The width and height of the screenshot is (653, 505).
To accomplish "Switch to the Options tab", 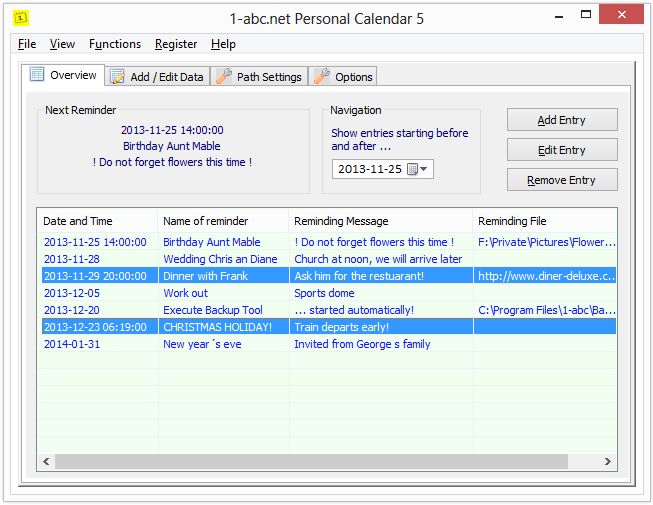I will click(342, 77).
